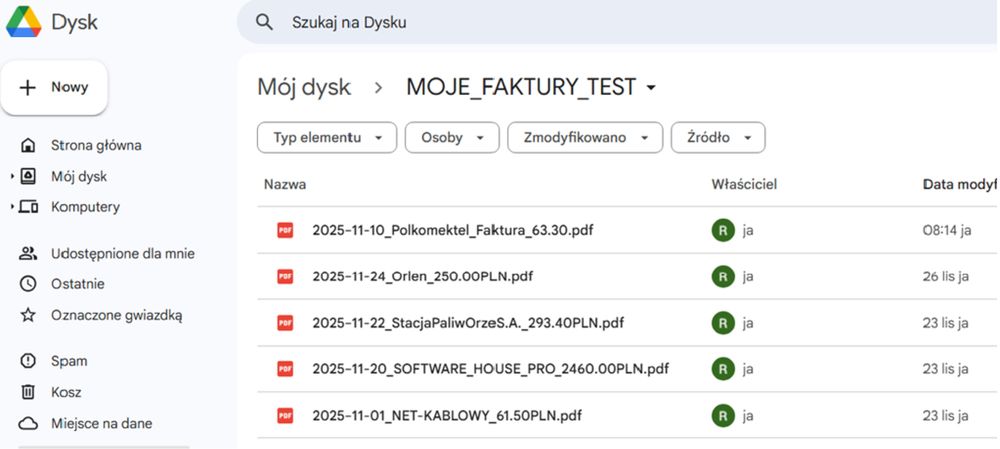
Task: Click owner avatar R in Orlen row
Action: (x=723, y=276)
